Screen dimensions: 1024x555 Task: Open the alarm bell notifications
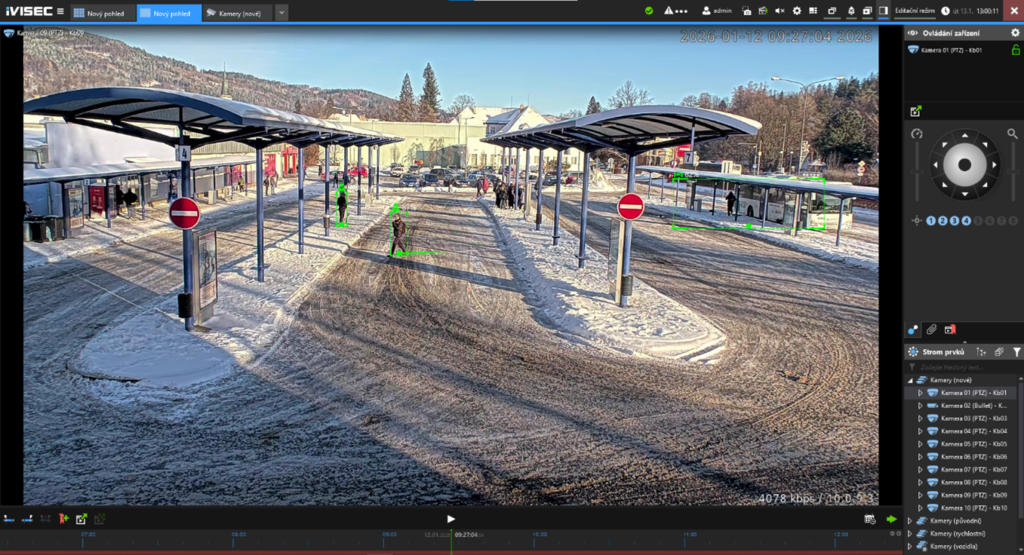pyautogui.click(x=850, y=11)
